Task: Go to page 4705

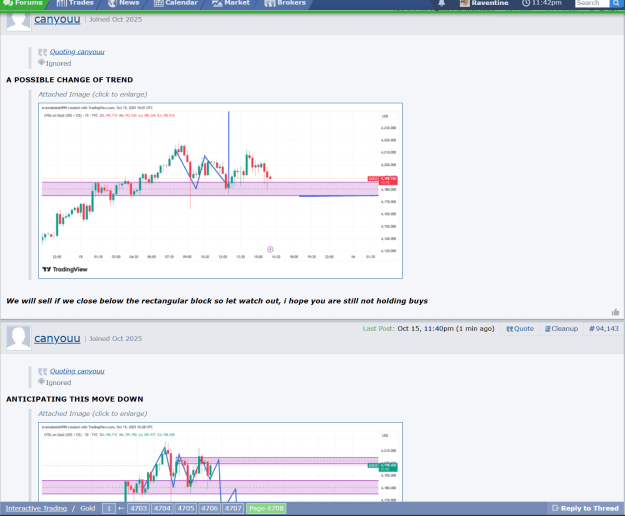Action: 186,508
